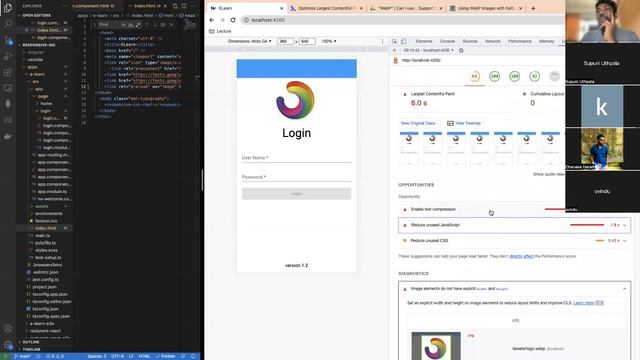Switch to the Network tab in DevTools
The width and height of the screenshot is (640, 360).
pyautogui.click(x=493, y=41)
